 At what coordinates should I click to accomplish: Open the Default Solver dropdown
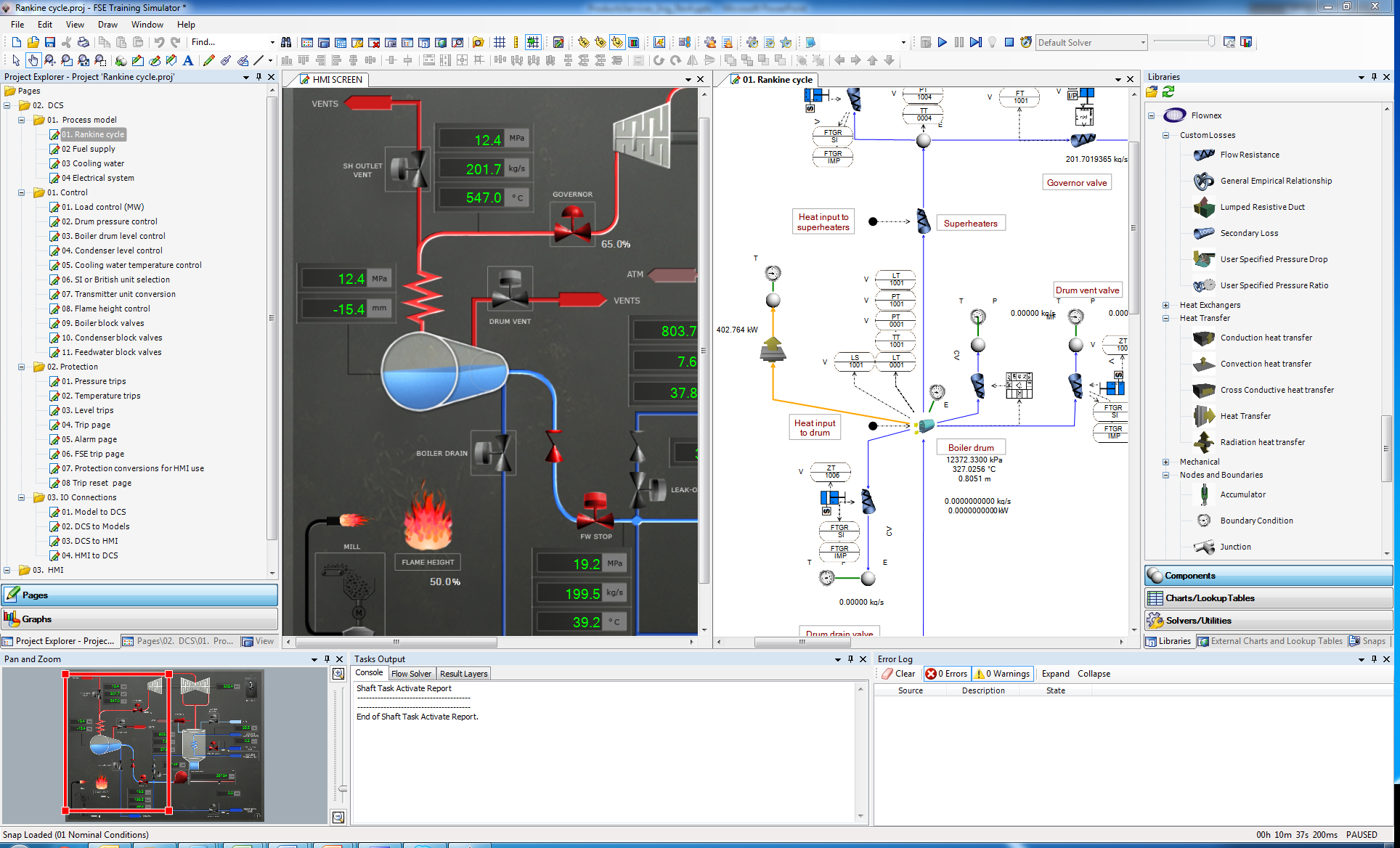(x=1142, y=42)
